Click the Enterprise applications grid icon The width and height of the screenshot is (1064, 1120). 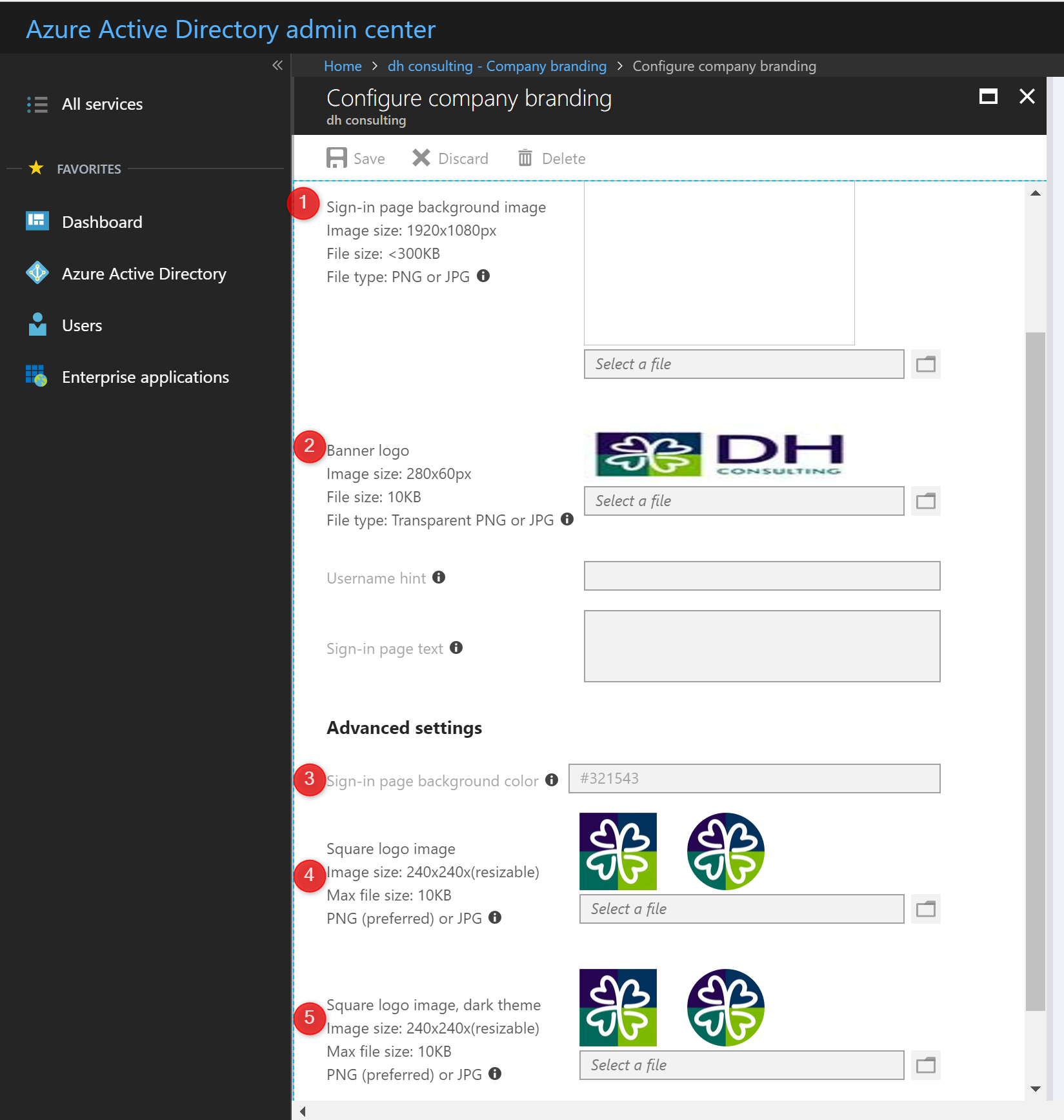coord(37,376)
